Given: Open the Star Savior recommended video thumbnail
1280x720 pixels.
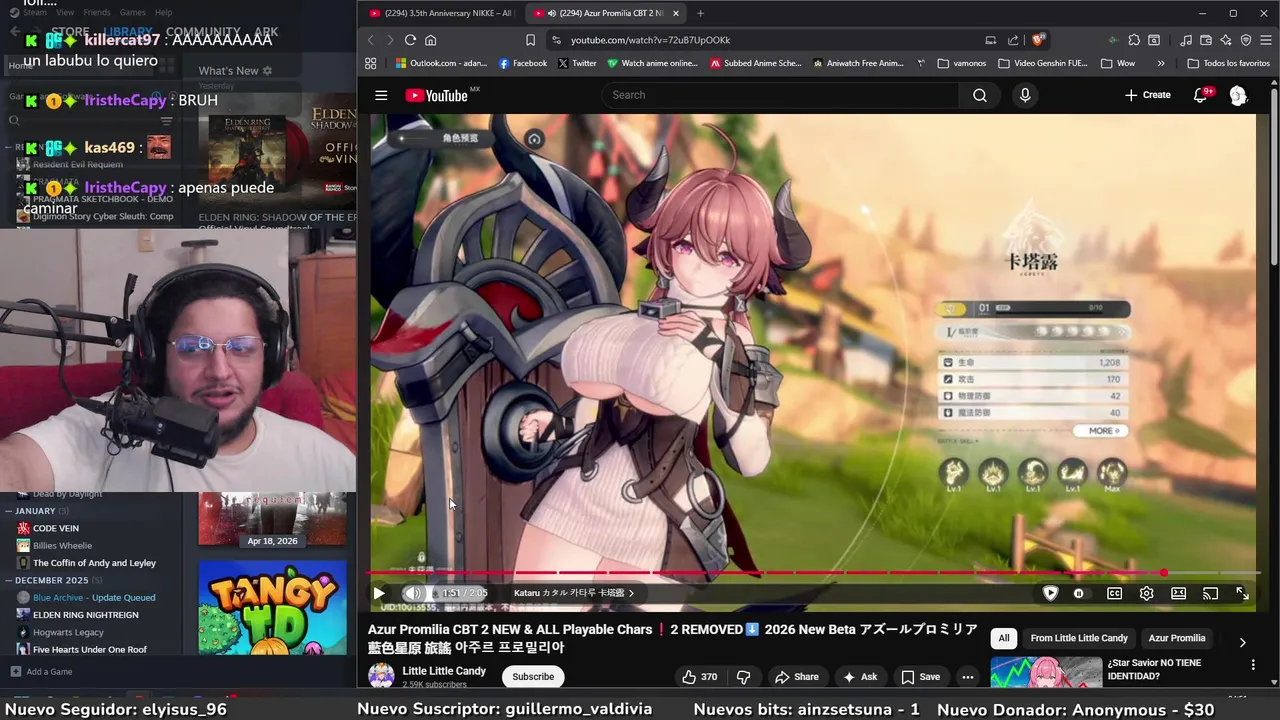Looking at the screenshot, I should pos(1045,673).
